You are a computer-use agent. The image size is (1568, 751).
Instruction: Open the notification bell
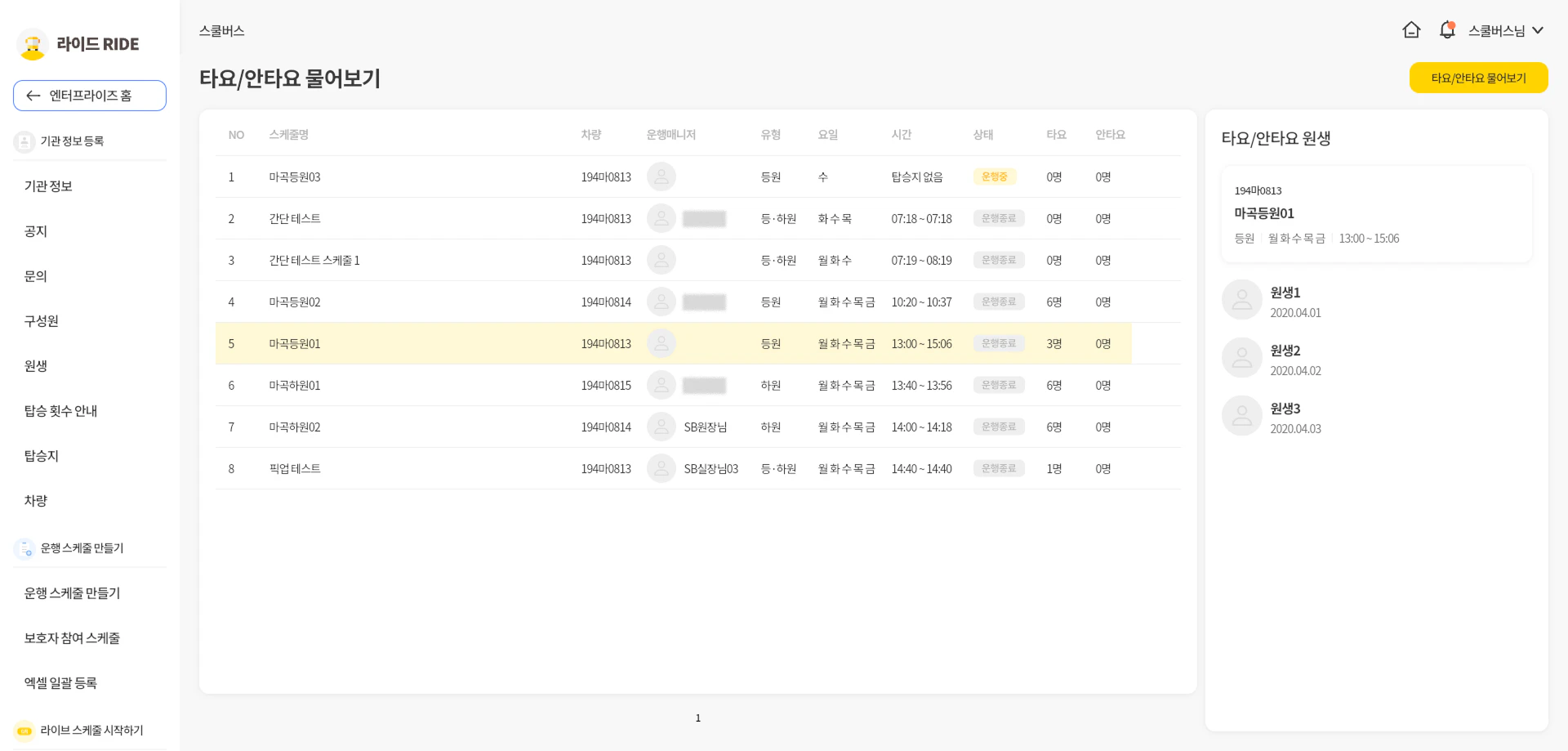(1447, 30)
